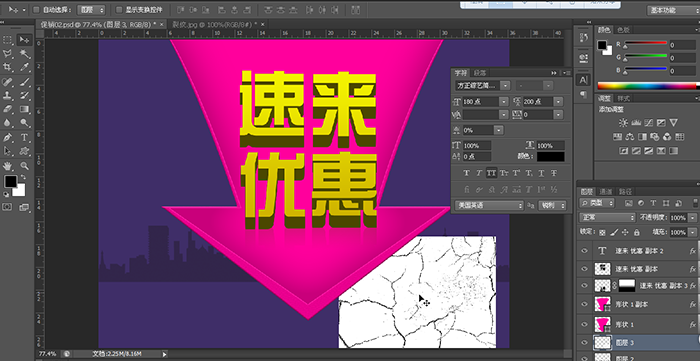Screen dimensions: 700x361
Task: Select the Blur tool
Action: pyautogui.click(x=8, y=123)
